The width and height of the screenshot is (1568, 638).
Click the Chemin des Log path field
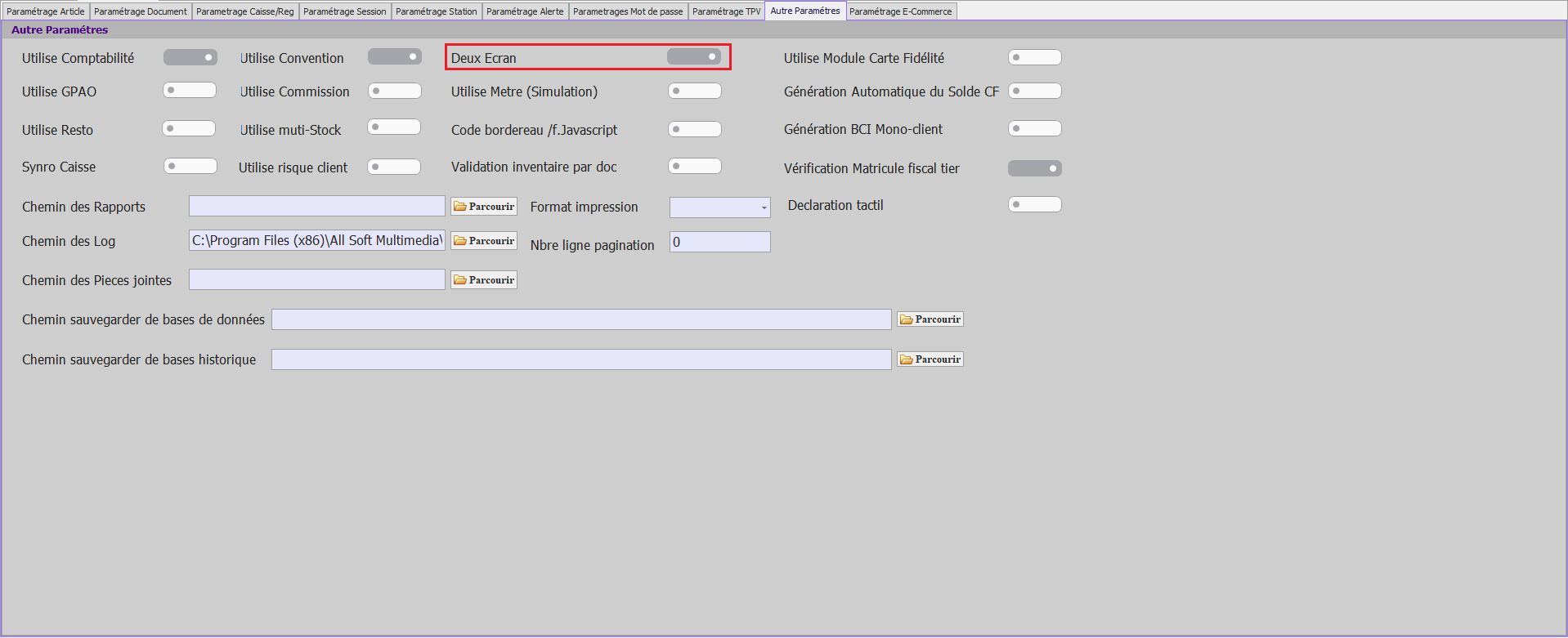[317, 240]
